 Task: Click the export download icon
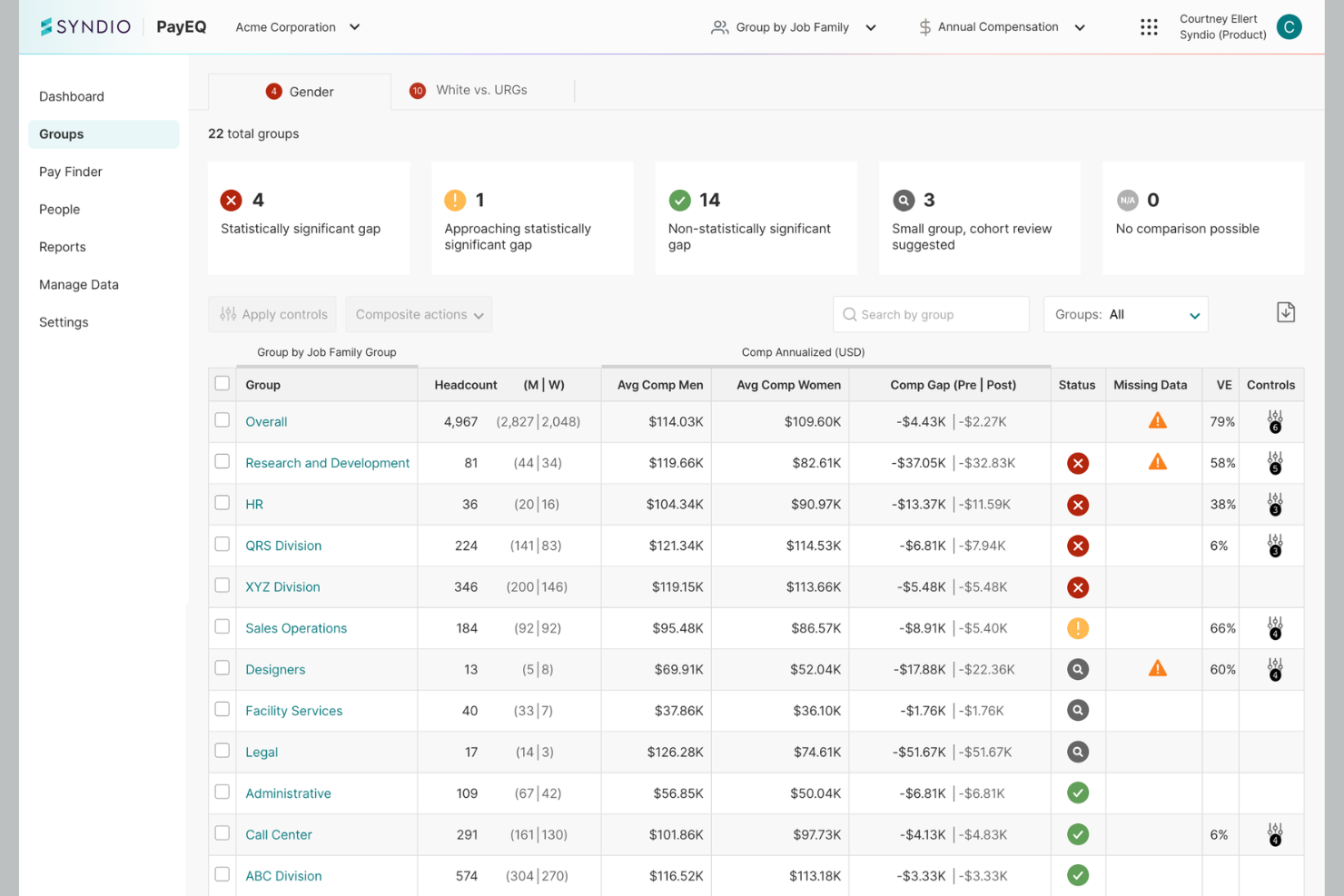click(1286, 312)
